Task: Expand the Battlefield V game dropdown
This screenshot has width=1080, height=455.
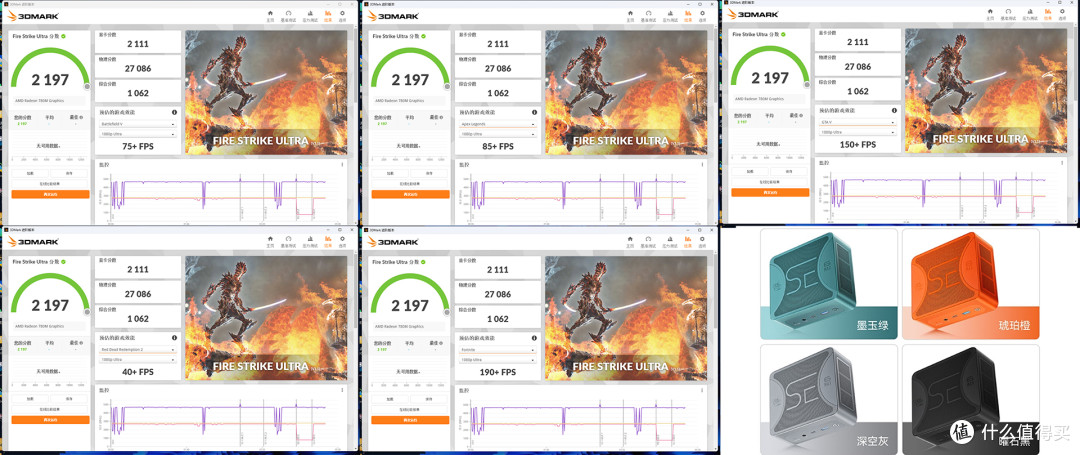Action: pos(136,124)
